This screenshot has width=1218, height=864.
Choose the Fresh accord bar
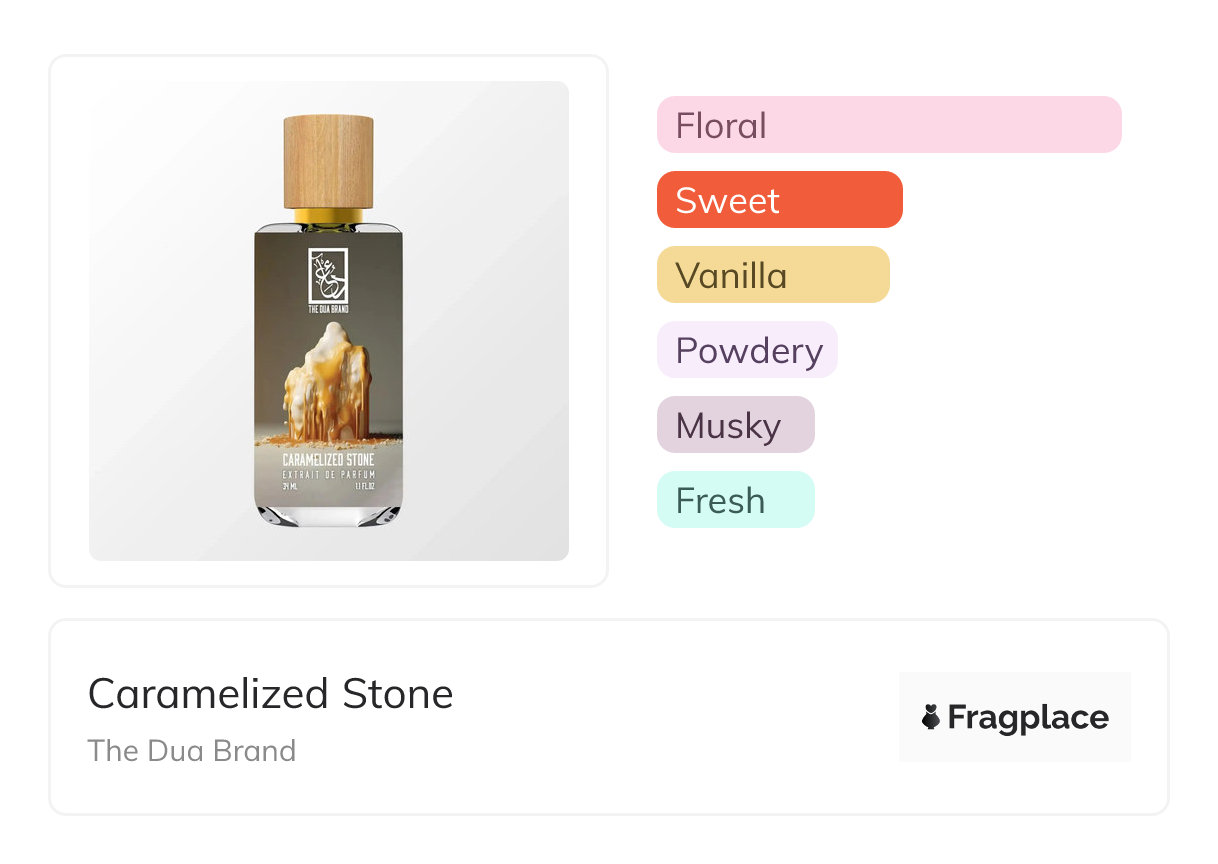(735, 500)
